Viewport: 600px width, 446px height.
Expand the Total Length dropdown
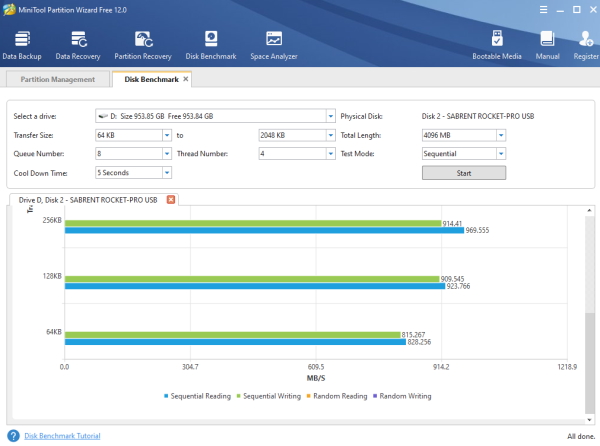tap(501, 135)
